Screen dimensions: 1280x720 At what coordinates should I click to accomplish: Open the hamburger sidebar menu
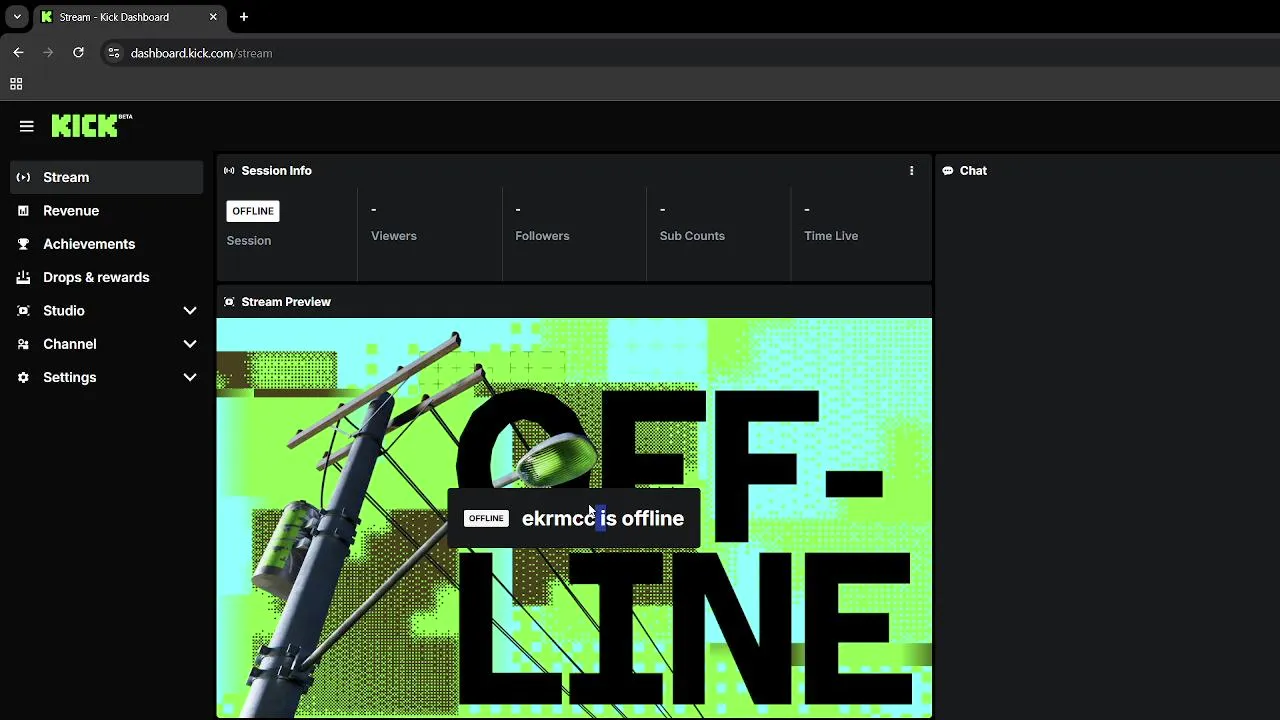click(x=27, y=126)
